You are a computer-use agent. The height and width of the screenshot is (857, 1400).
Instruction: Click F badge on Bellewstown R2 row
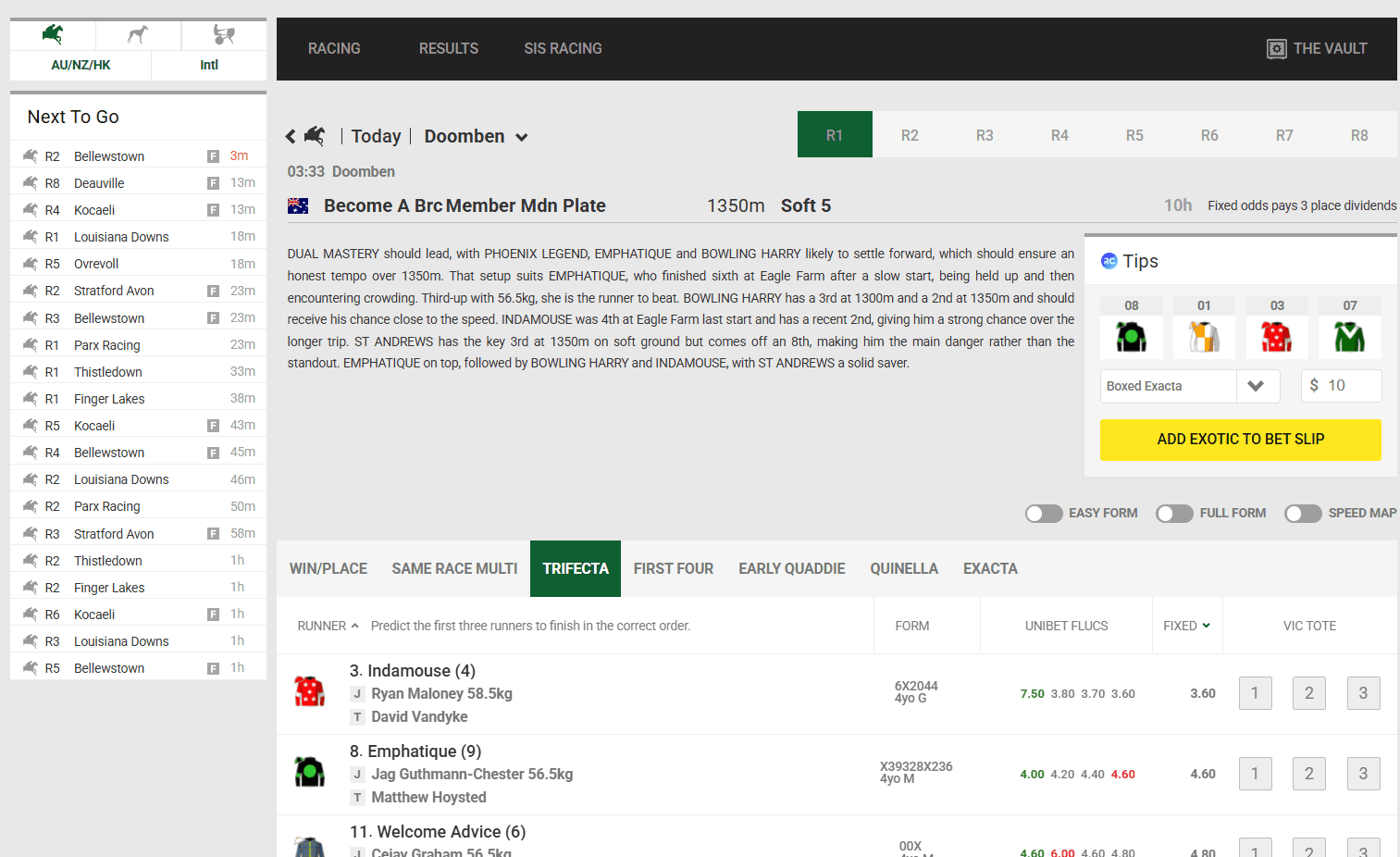pyautogui.click(x=213, y=156)
